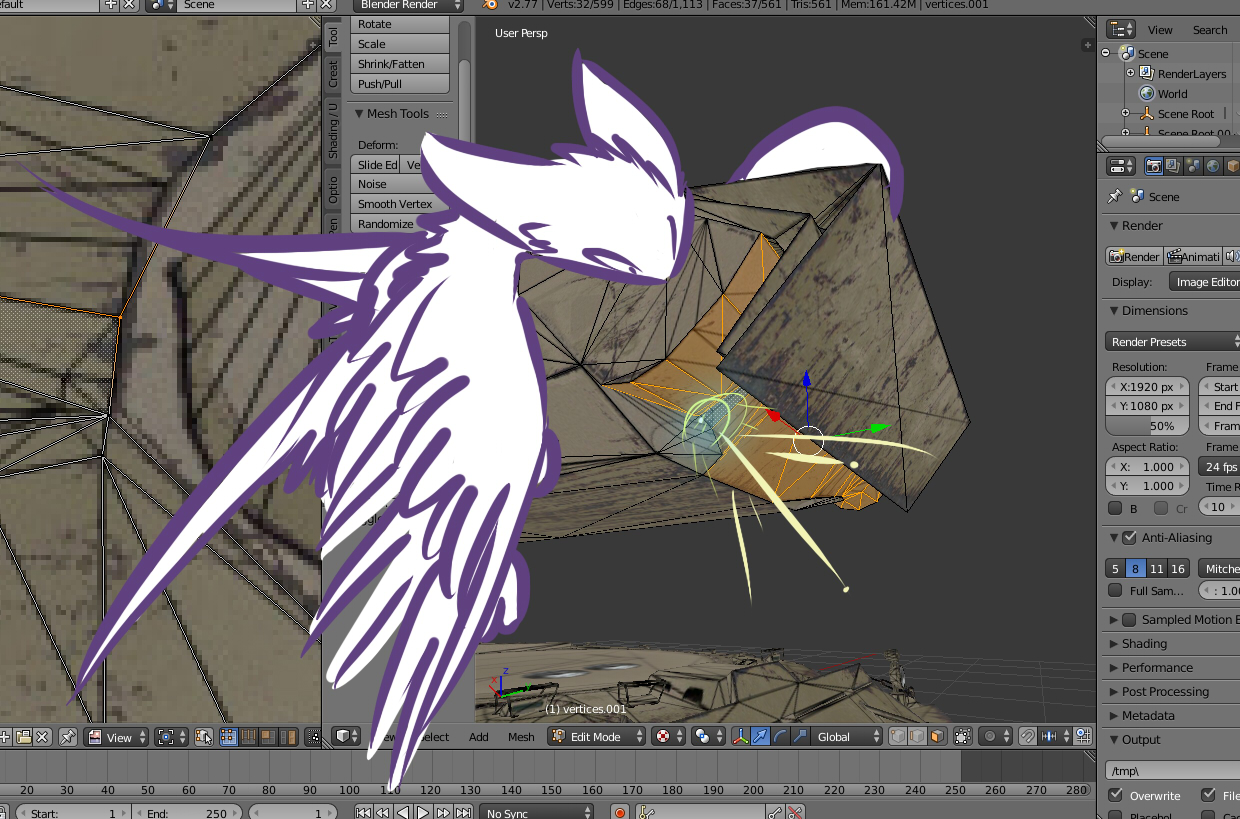Open the outliner View menu
Image resolution: width=1240 pixels, height=819 pixels.
click(1160, 30)
